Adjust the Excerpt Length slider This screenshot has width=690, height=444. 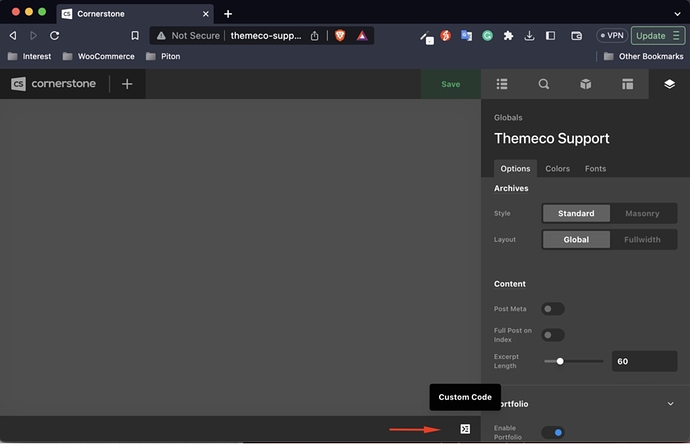coord(560,361)
